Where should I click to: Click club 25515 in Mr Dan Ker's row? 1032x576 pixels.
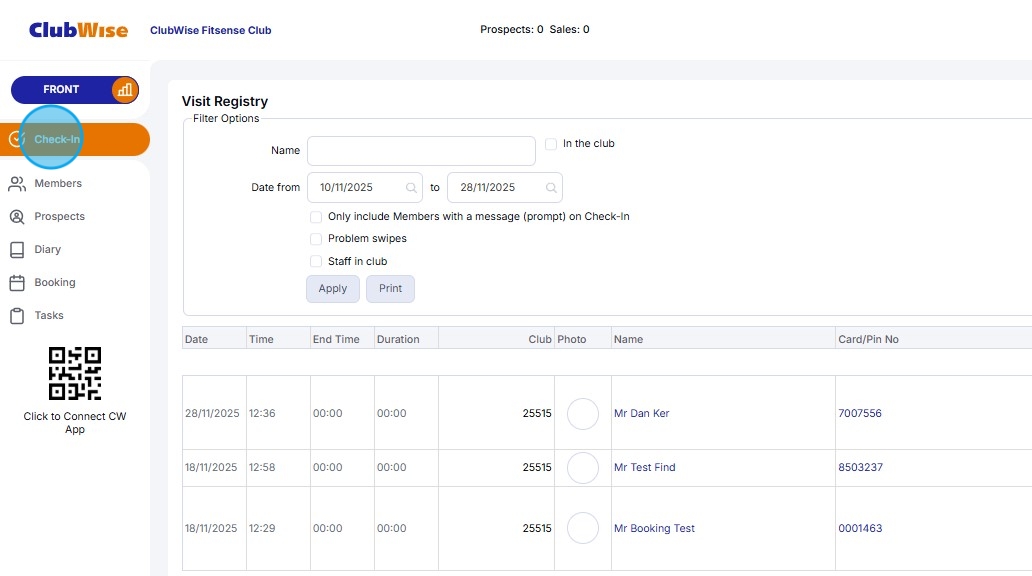click(x=537, y=413)
